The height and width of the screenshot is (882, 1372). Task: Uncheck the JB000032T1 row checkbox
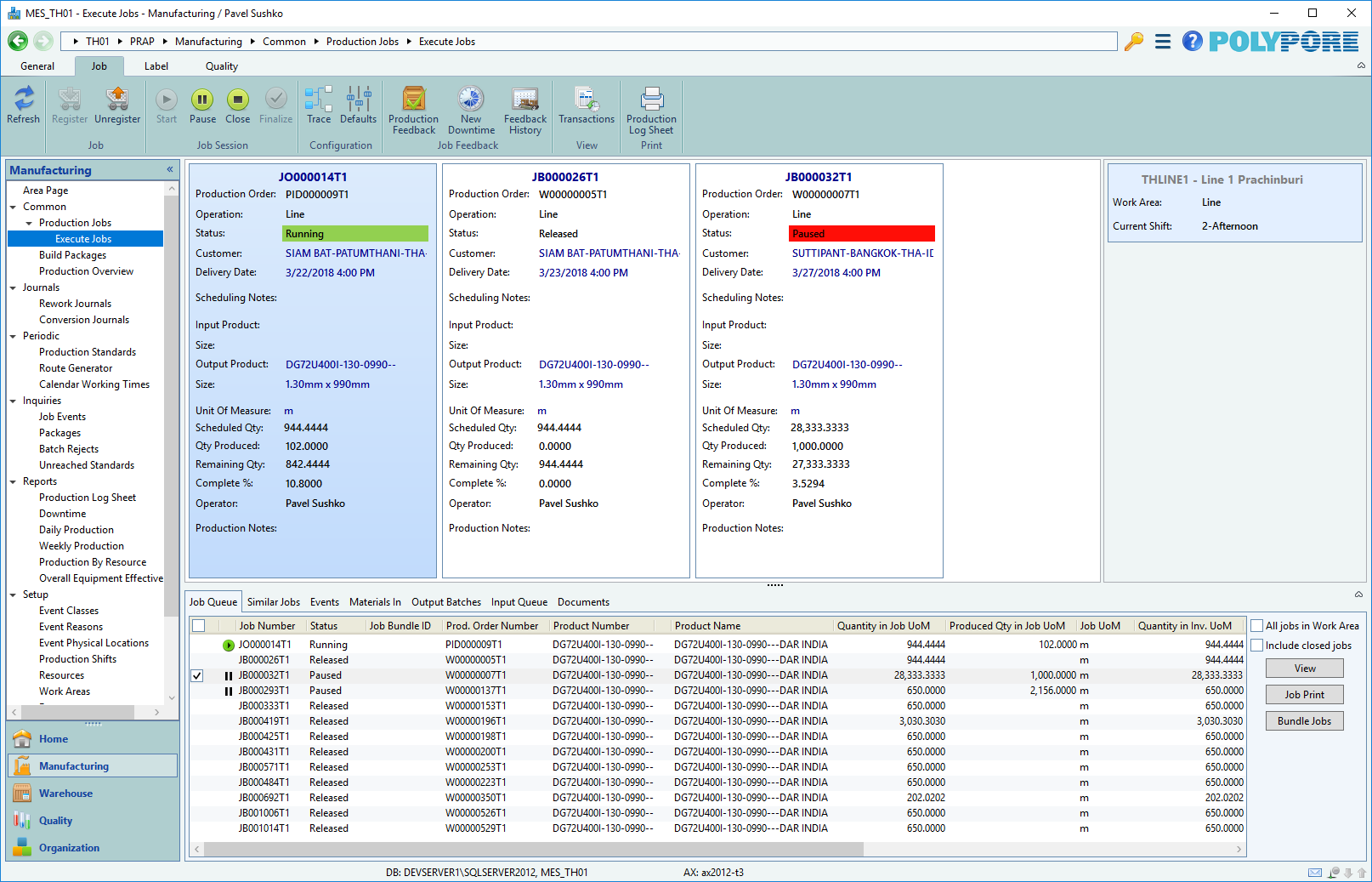pos(197,675)
